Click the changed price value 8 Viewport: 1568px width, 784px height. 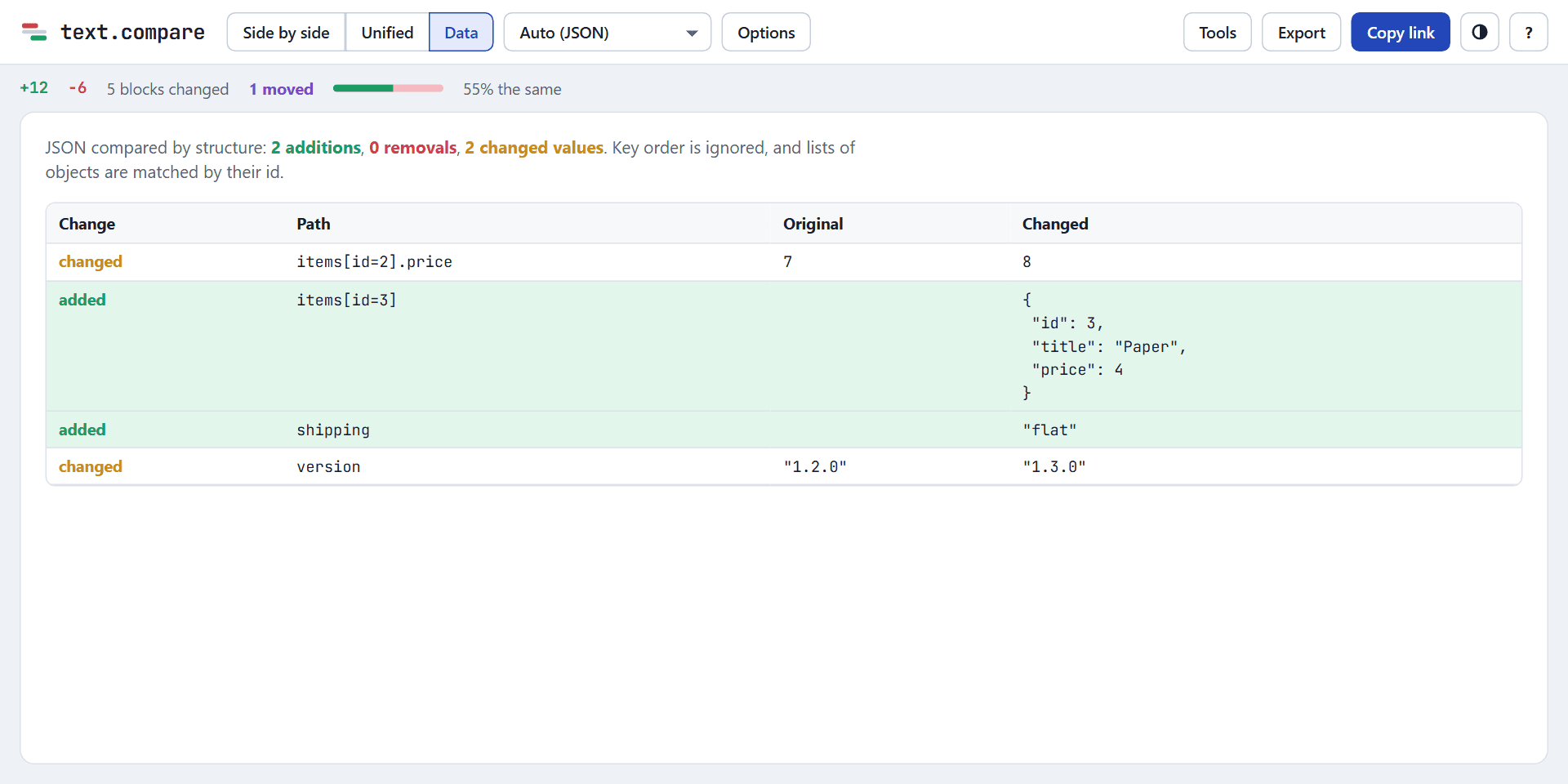pyautogui.click(x=1027, y=262)
